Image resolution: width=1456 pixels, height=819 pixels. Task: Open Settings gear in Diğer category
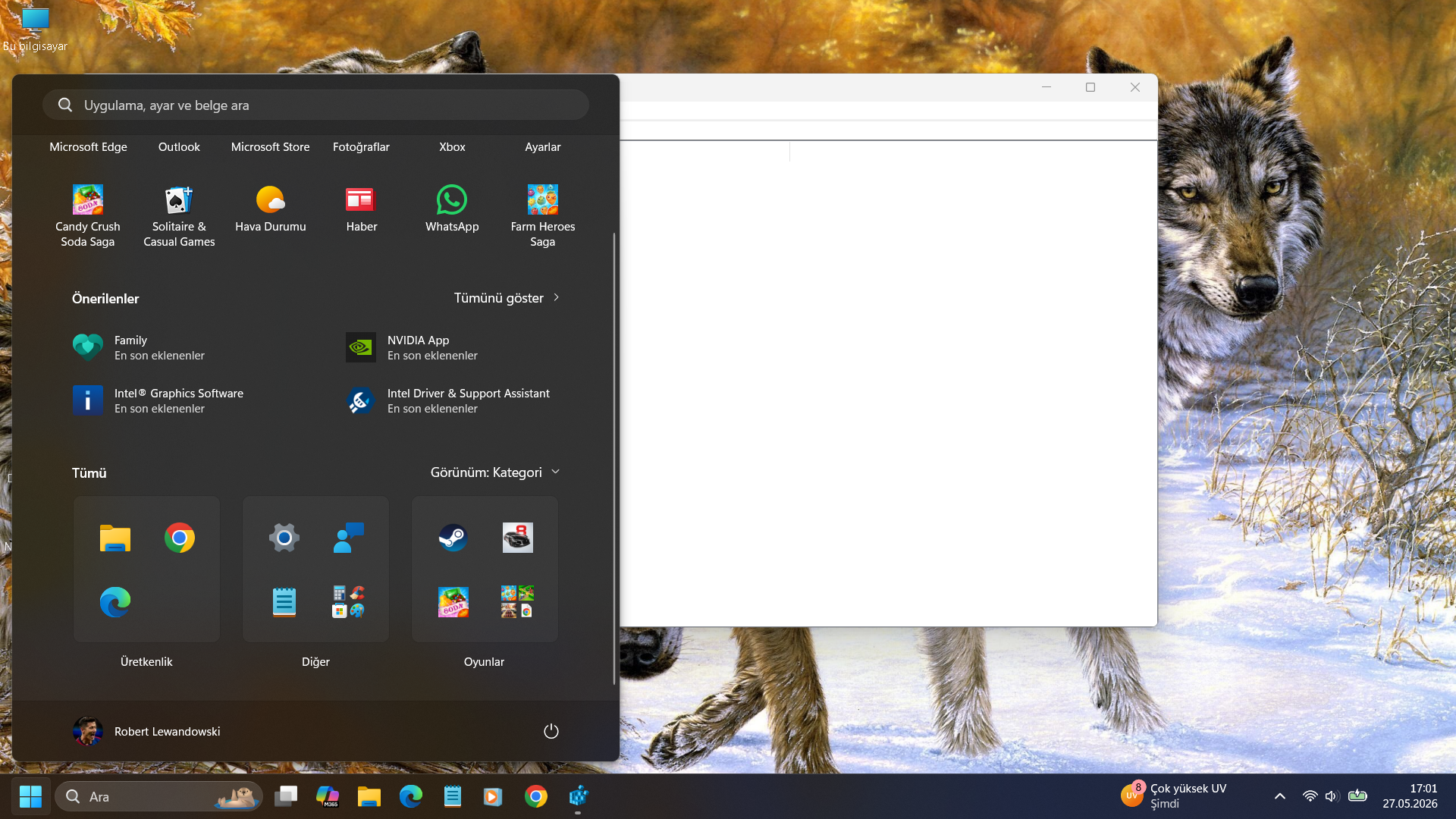click(284, 538)
